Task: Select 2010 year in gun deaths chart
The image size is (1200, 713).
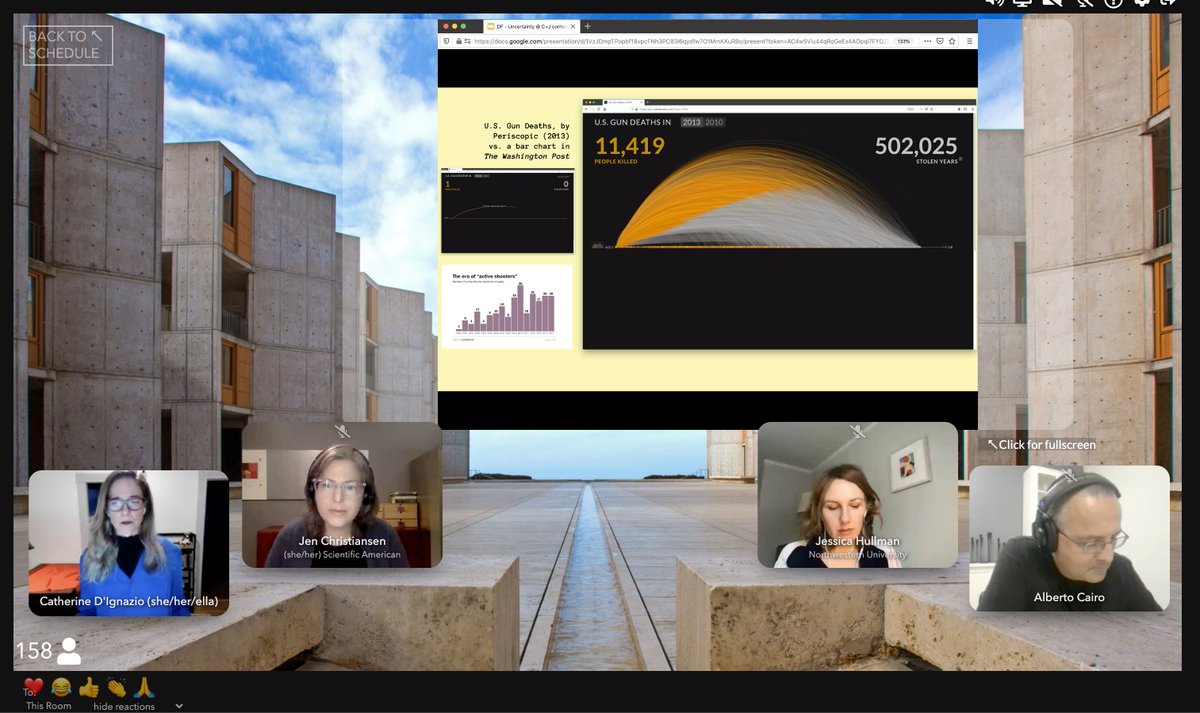Action: pyautogui.click(x=714, y=122)
